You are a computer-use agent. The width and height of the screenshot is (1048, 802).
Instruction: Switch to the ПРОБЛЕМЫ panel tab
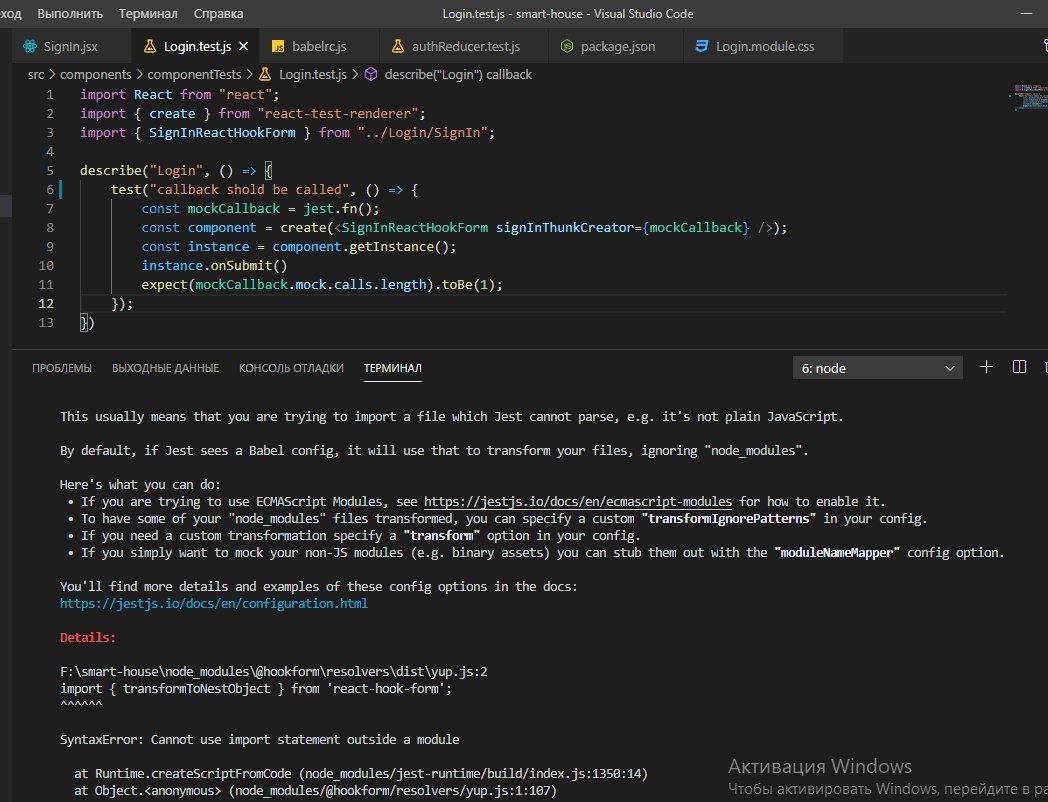tap(62, 368)
